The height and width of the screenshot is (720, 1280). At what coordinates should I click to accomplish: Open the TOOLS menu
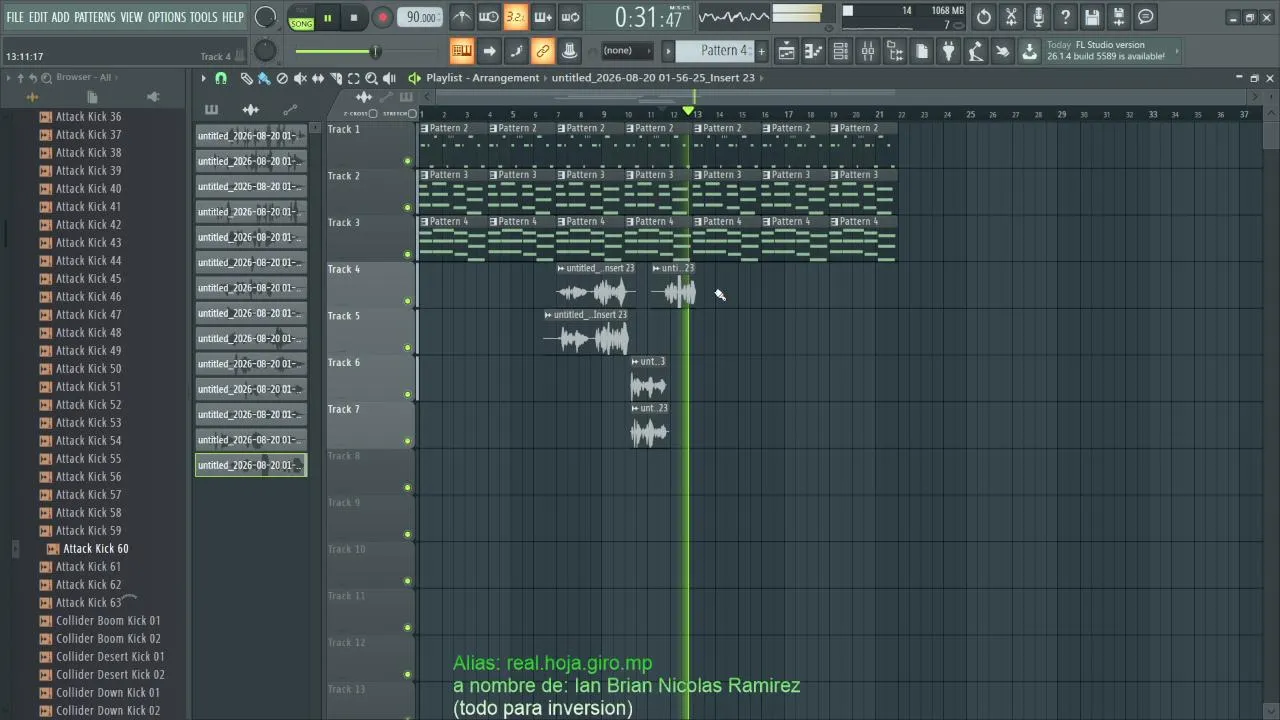pos(204,17)
